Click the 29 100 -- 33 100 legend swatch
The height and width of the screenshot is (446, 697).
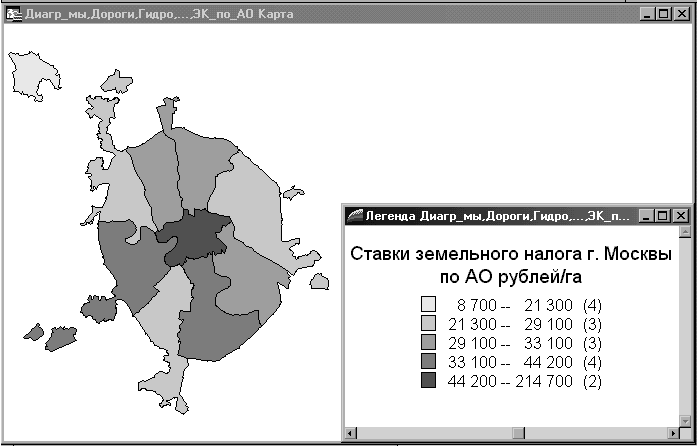429,342
